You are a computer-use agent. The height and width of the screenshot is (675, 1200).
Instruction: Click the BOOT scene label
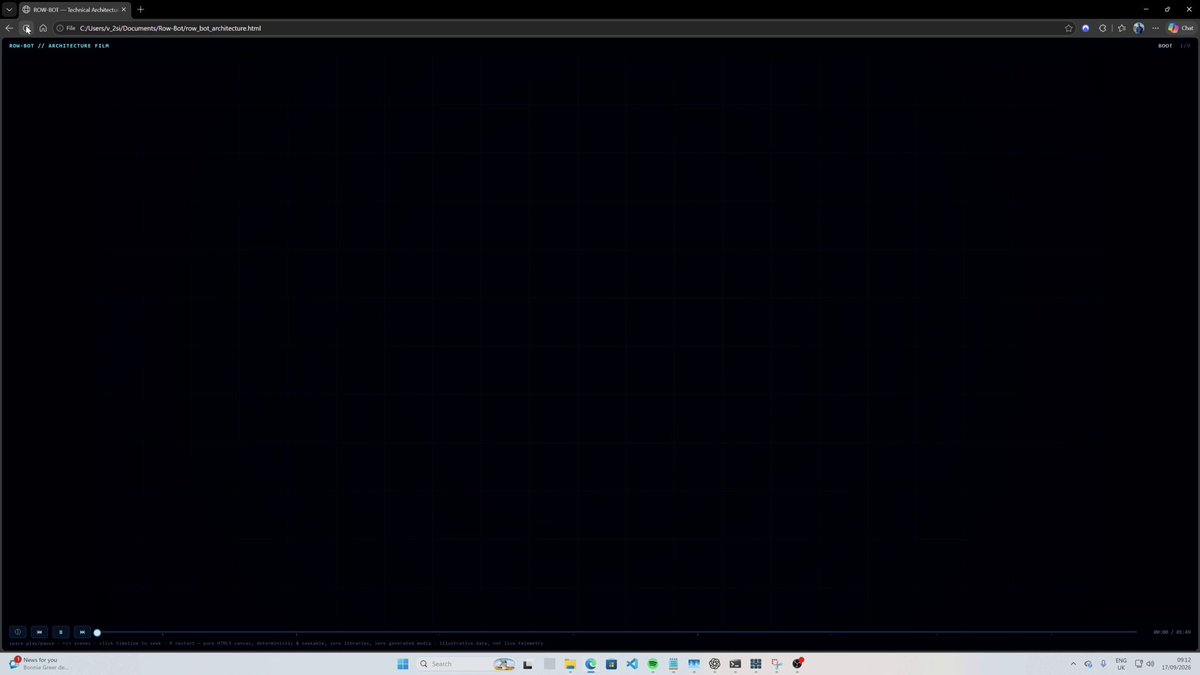(1165, 46)
